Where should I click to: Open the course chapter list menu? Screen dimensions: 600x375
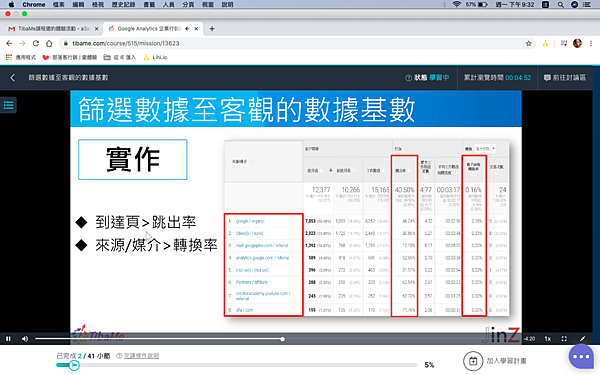tap(8, 105)
